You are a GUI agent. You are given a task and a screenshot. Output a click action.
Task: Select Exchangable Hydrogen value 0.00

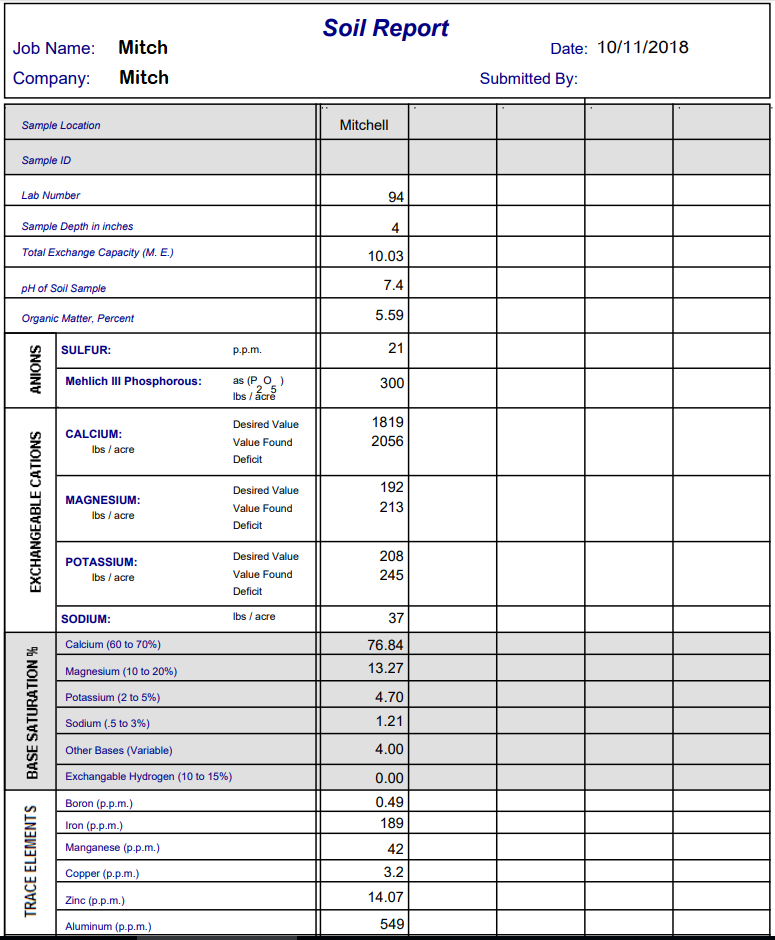(389, 778)
